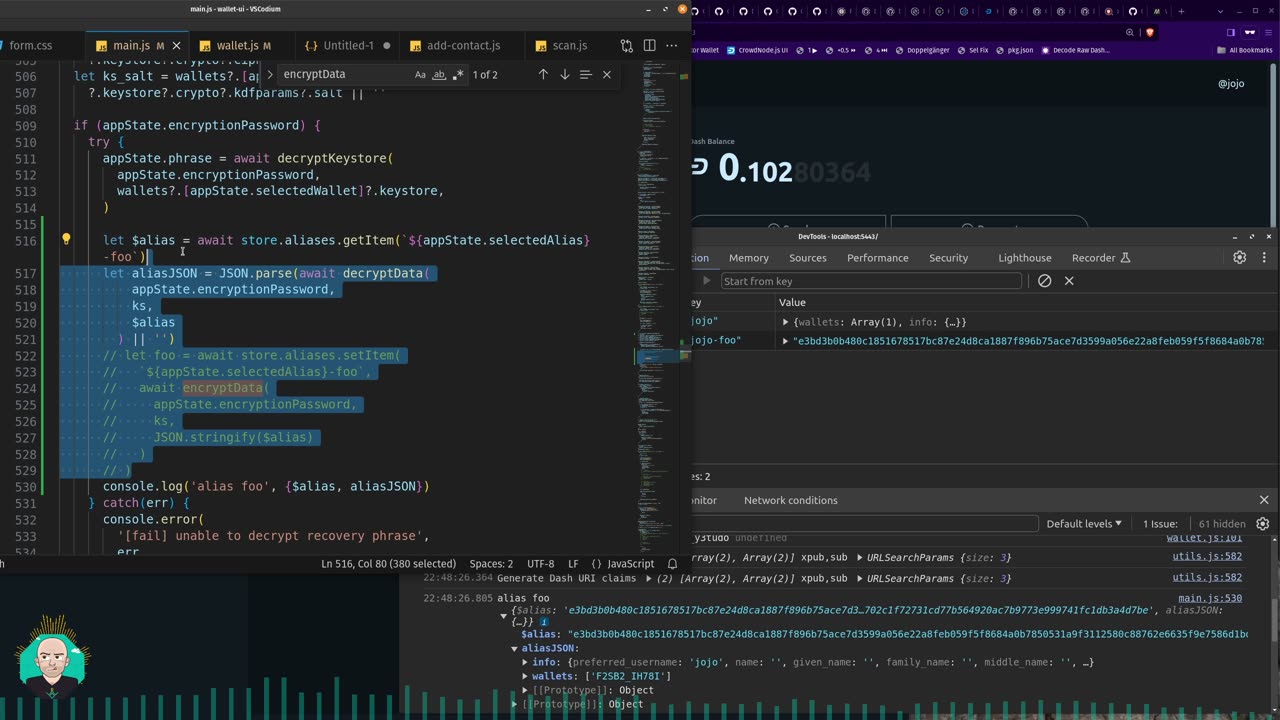Toggle Find in Selection icon
The image size is (1280, 720).
pos(586,75)
